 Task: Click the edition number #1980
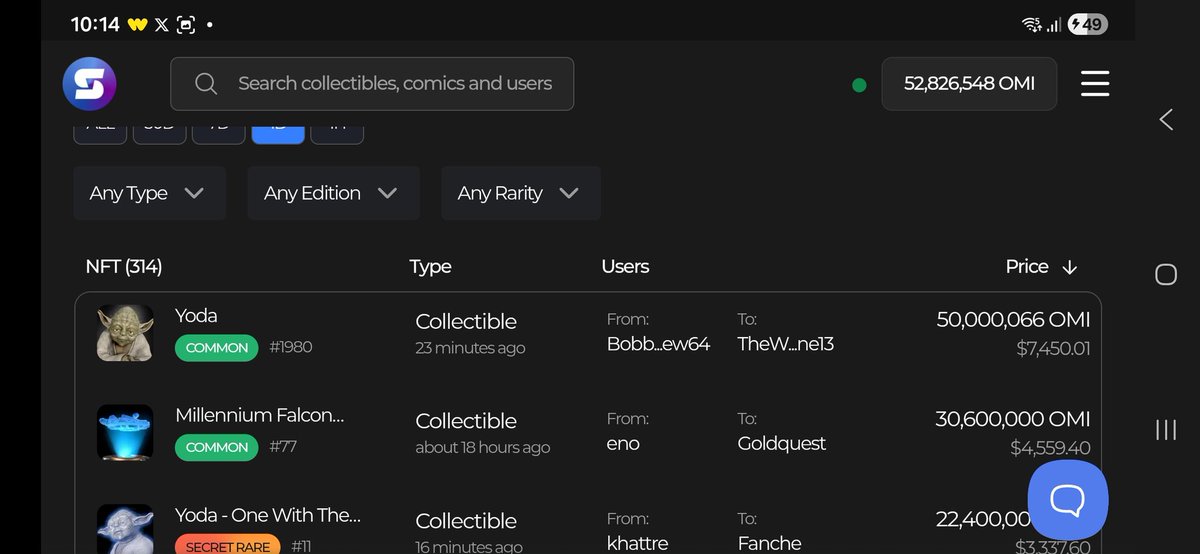(291, 348)
